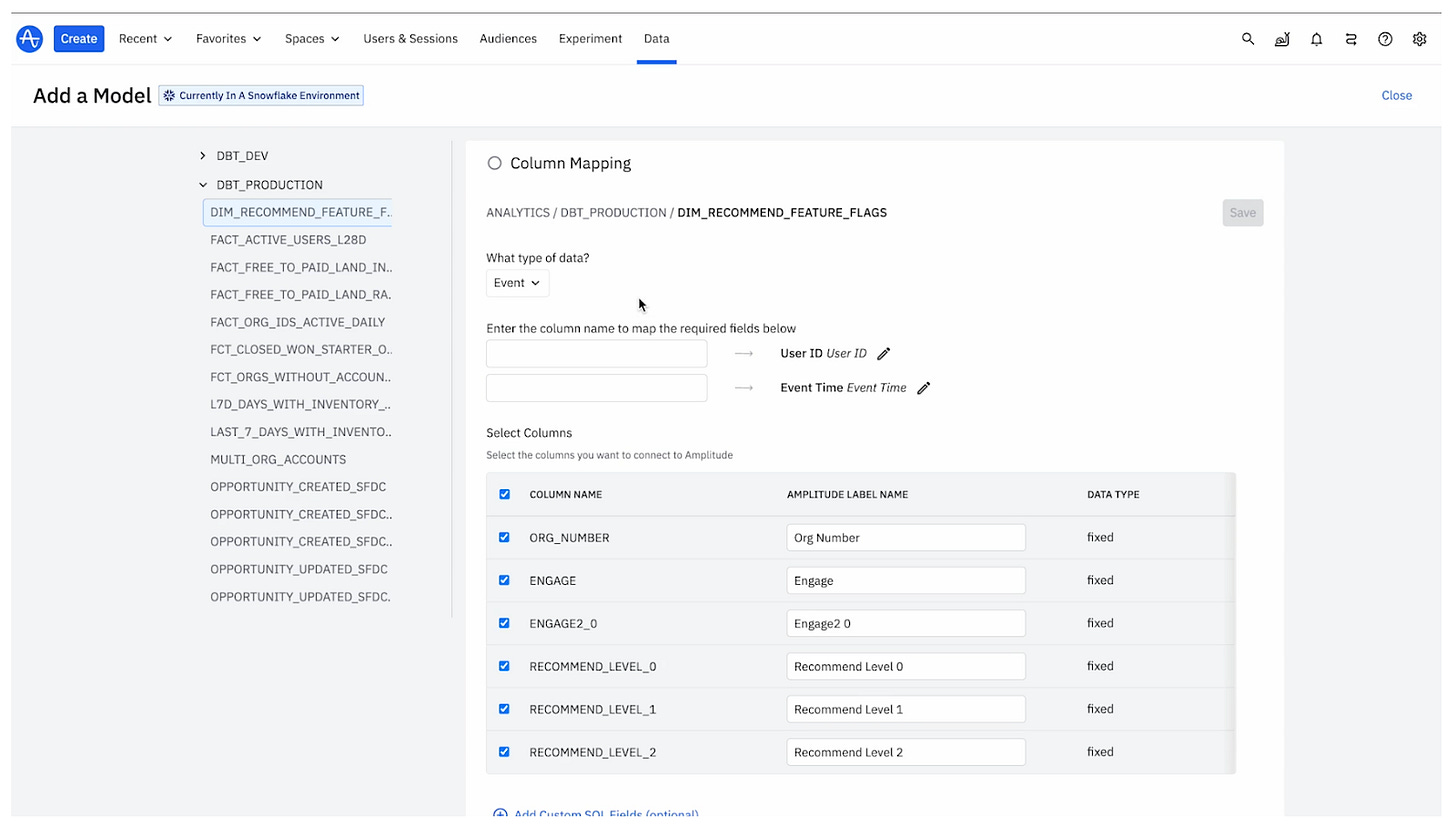The height and width of the screenshot is (825, 1456).
Task: Open the notifications bell icon
Action: pyautogui.click(x=1317, y=39)
